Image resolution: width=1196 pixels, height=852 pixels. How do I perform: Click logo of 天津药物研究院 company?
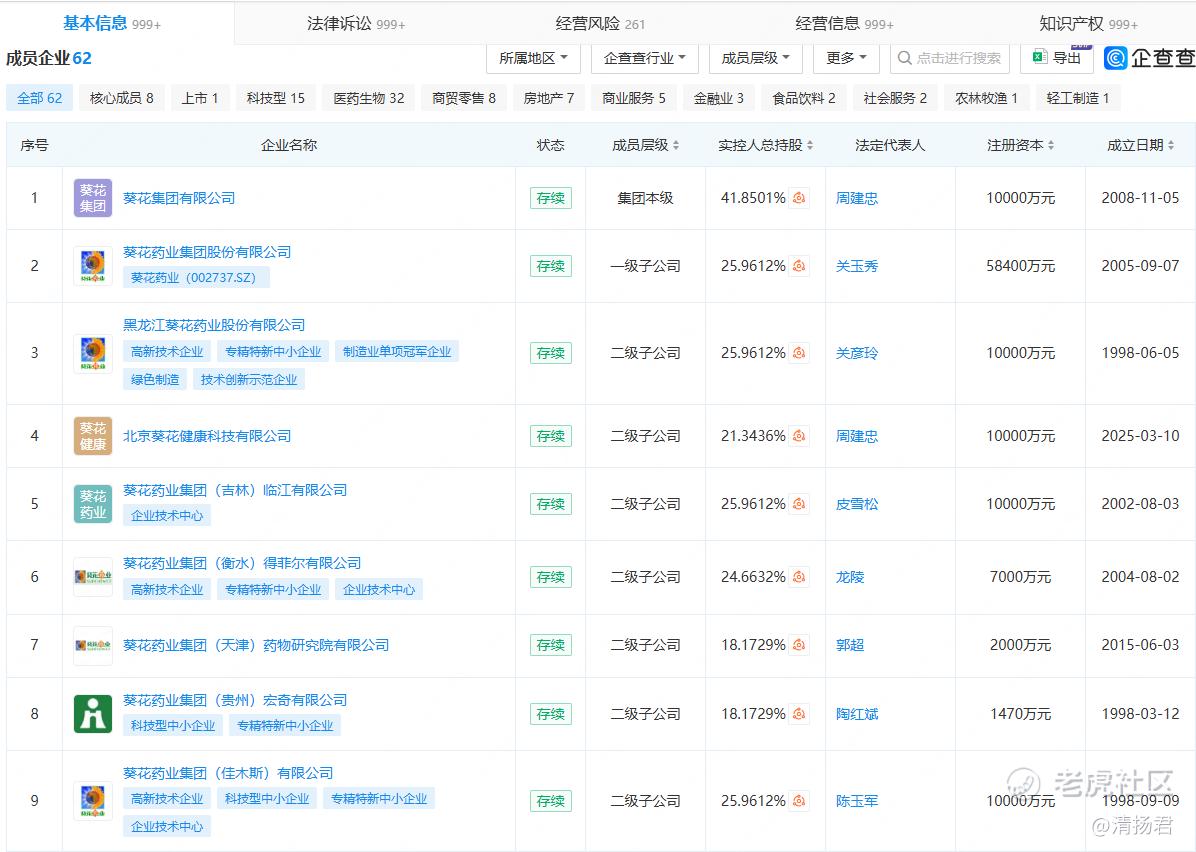(x=93, y=645)
